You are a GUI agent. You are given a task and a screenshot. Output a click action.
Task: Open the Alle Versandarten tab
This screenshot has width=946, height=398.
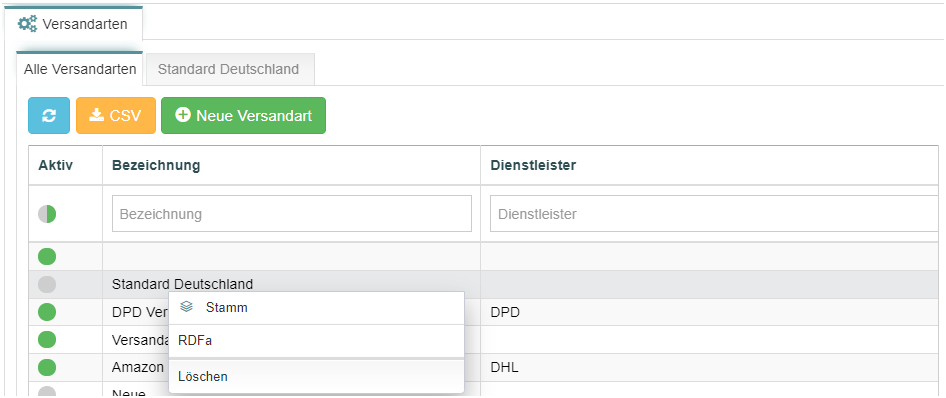click(x=80, y=69)
